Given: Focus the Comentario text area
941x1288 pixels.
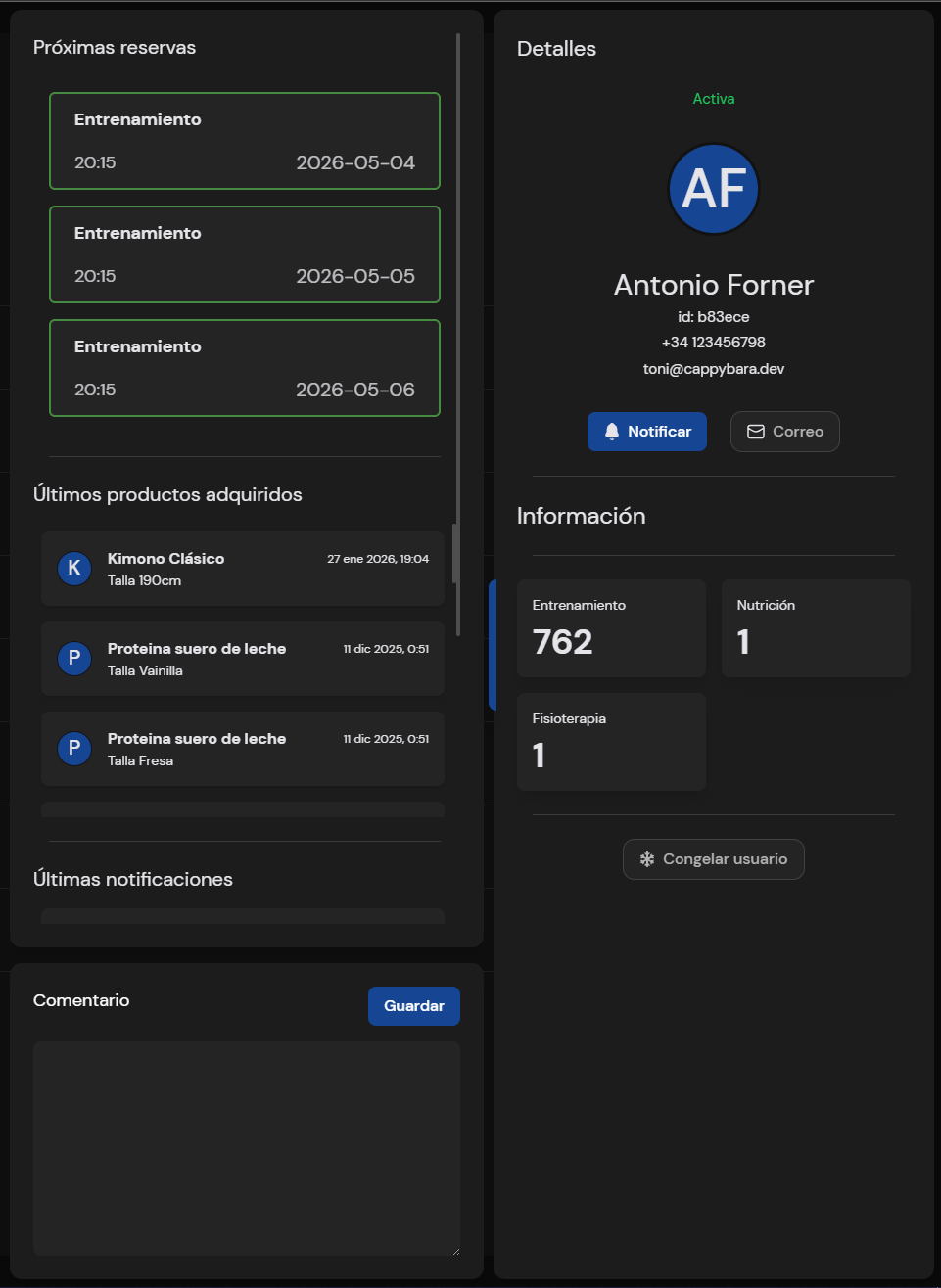Looking at the screenshot, I should 246,1147.
